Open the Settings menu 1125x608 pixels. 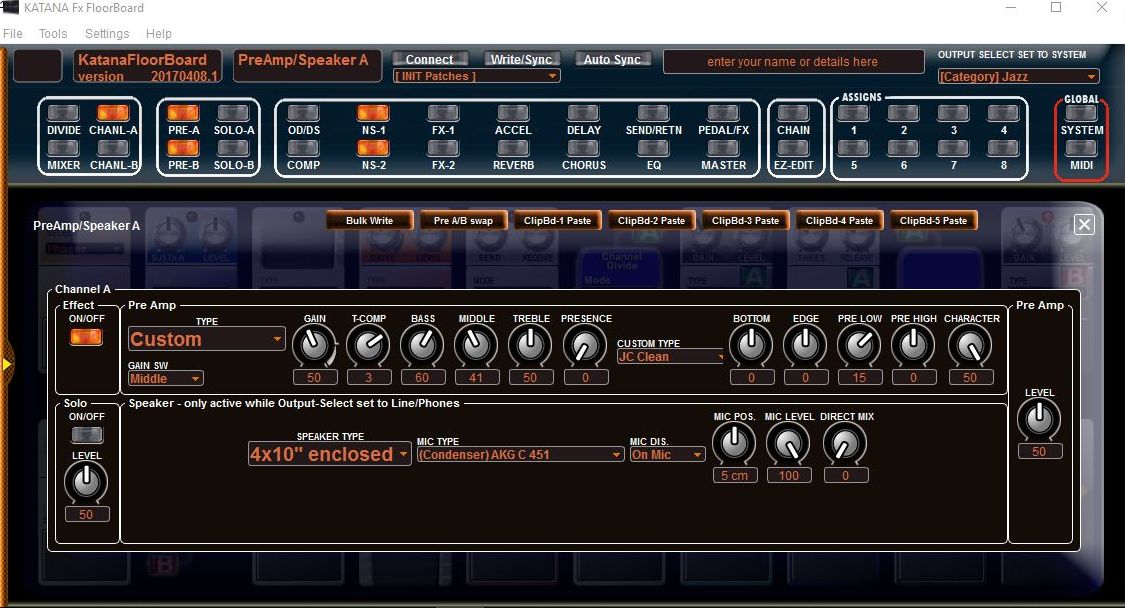(x=107, y=34)
